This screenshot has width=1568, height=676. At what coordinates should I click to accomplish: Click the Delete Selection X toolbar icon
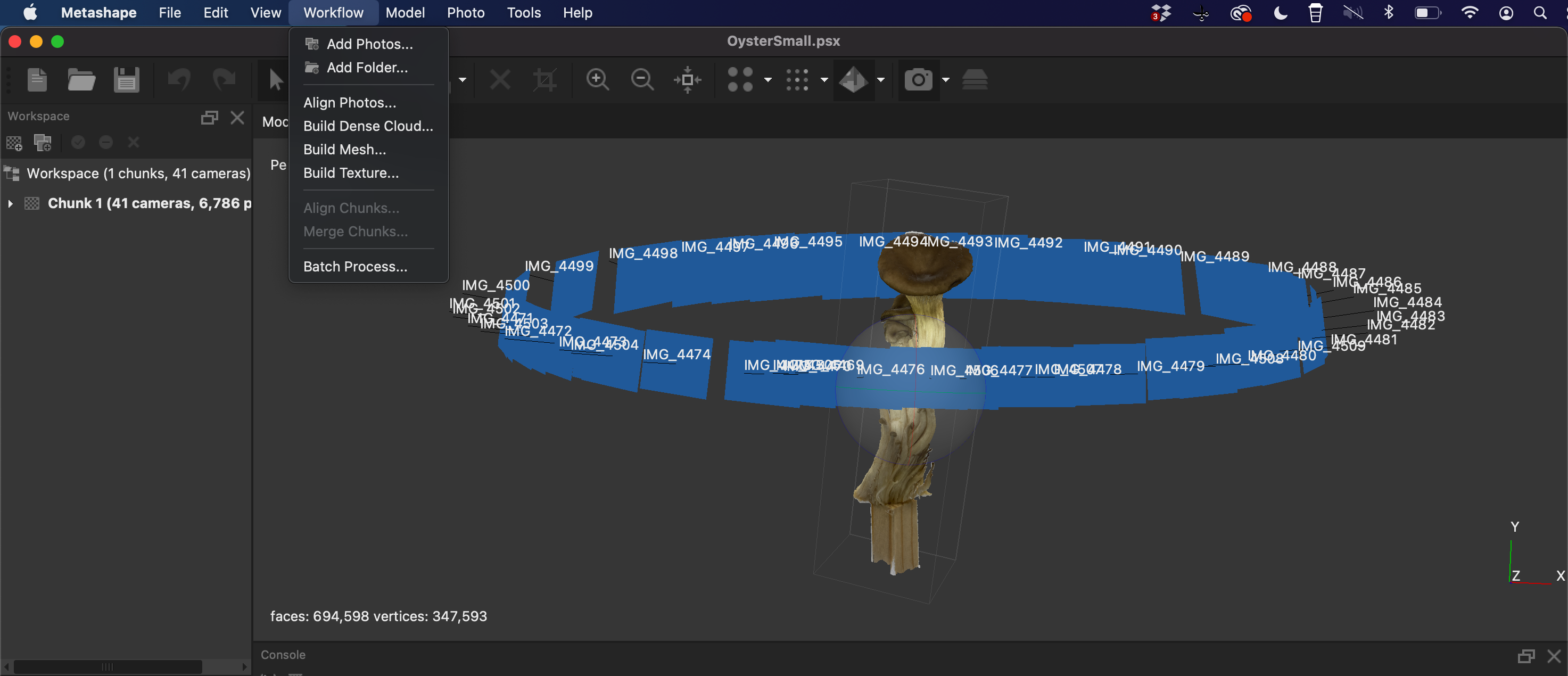point(500,80)
